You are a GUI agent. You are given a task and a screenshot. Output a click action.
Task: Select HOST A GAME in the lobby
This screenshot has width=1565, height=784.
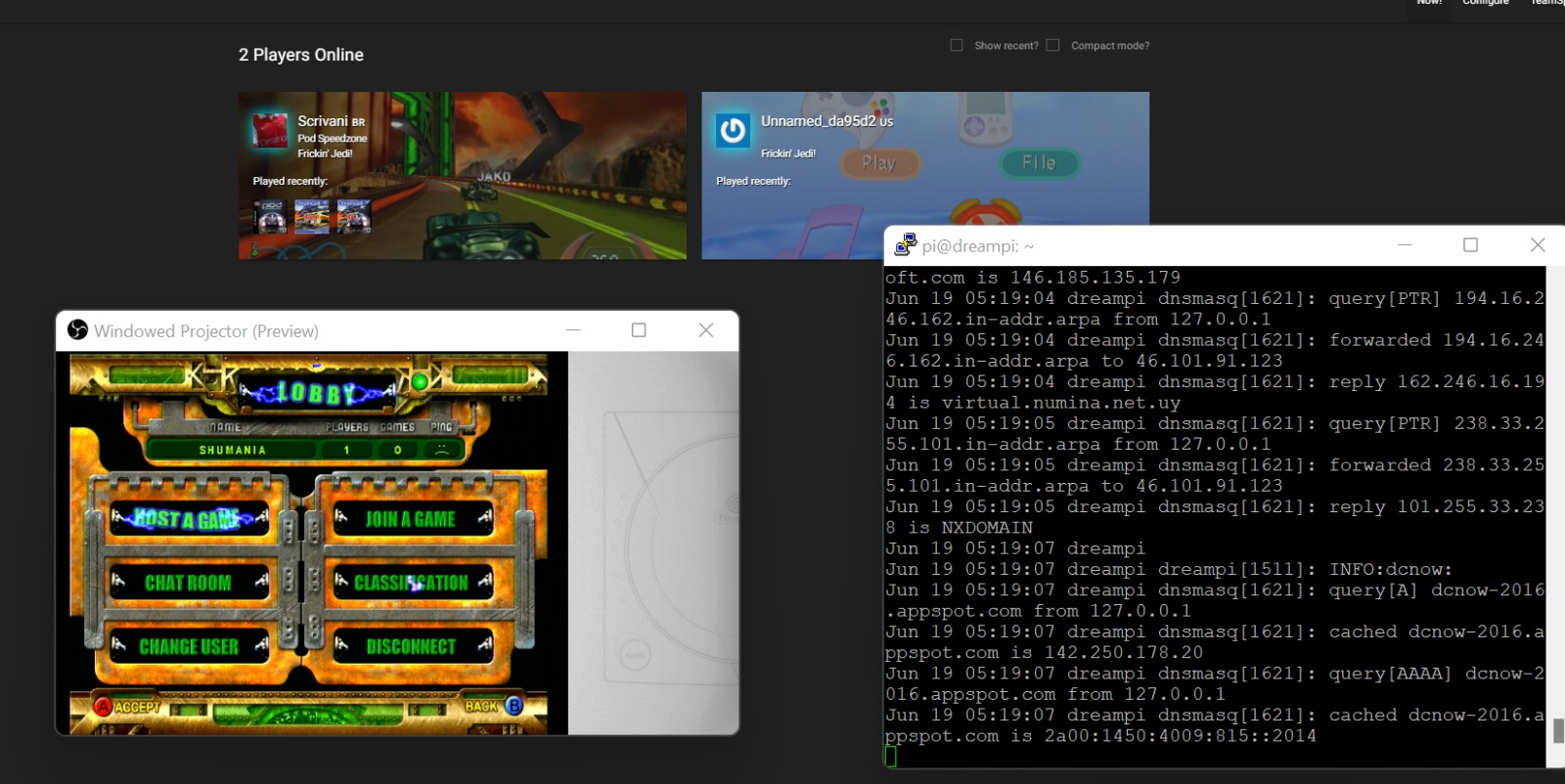(x=189, y=519)
